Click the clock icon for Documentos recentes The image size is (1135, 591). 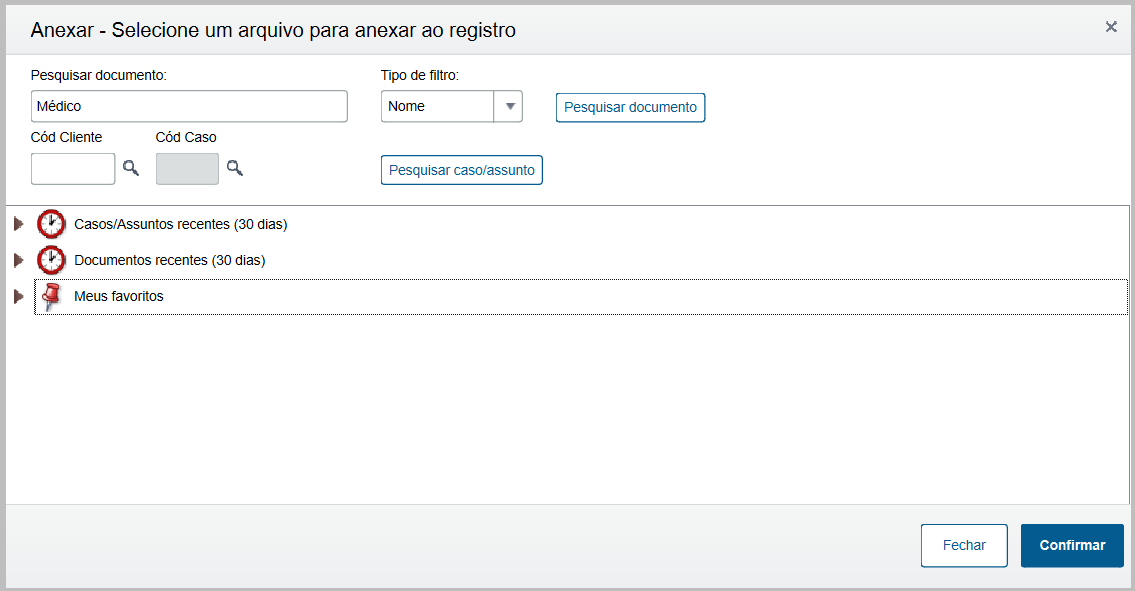coord(51,260)
